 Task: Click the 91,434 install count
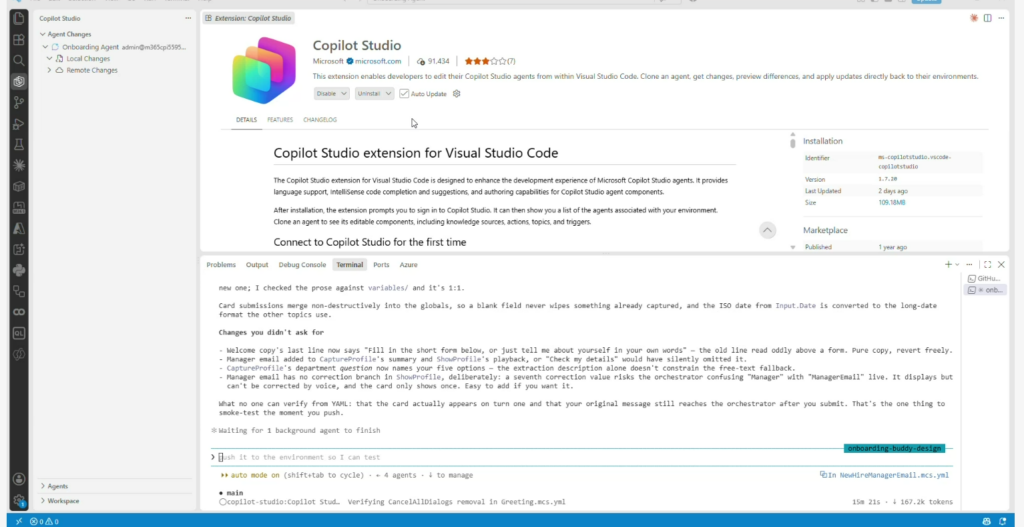pos(434,61)
